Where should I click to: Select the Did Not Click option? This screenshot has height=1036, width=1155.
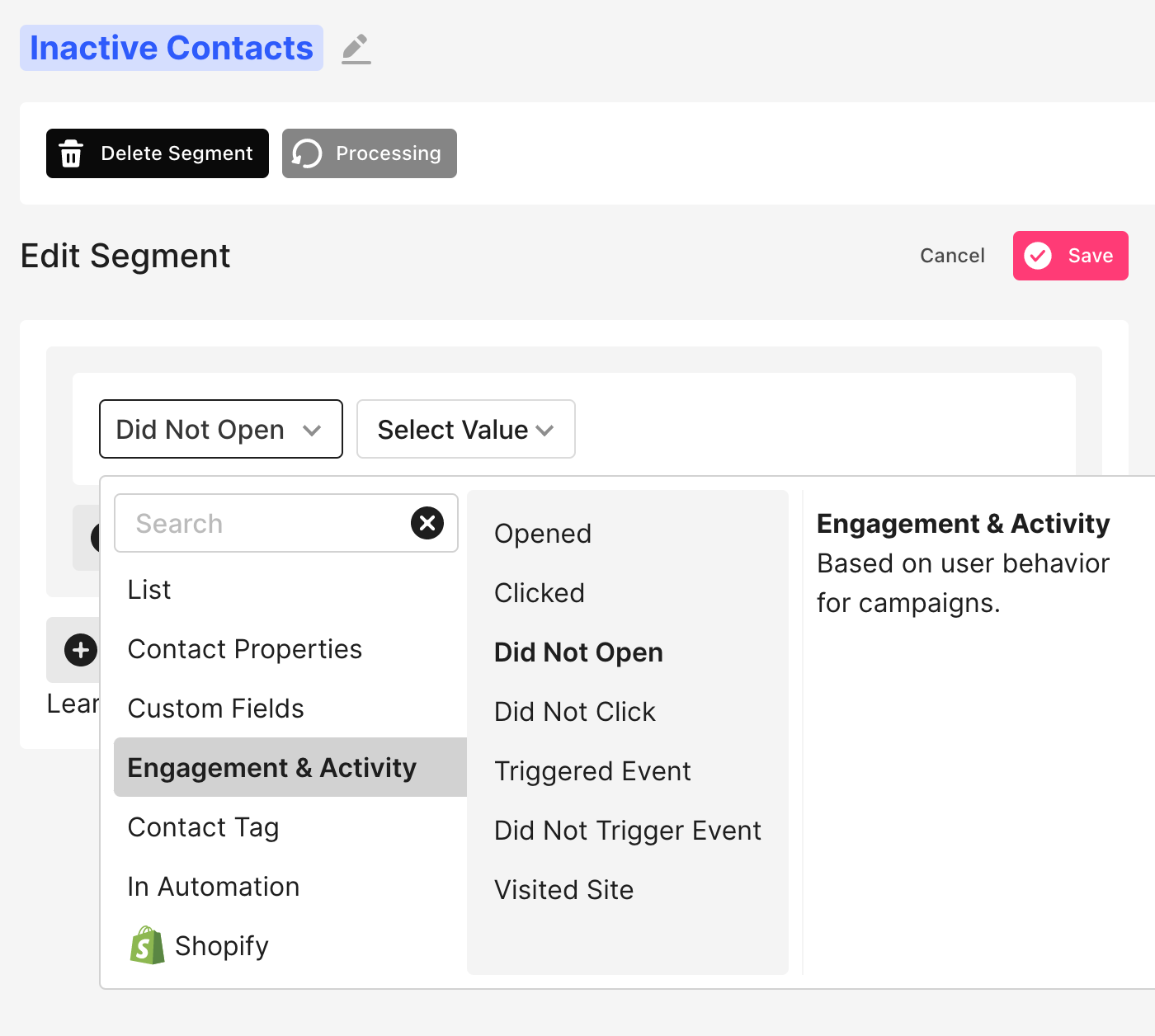tap(575, 712)
